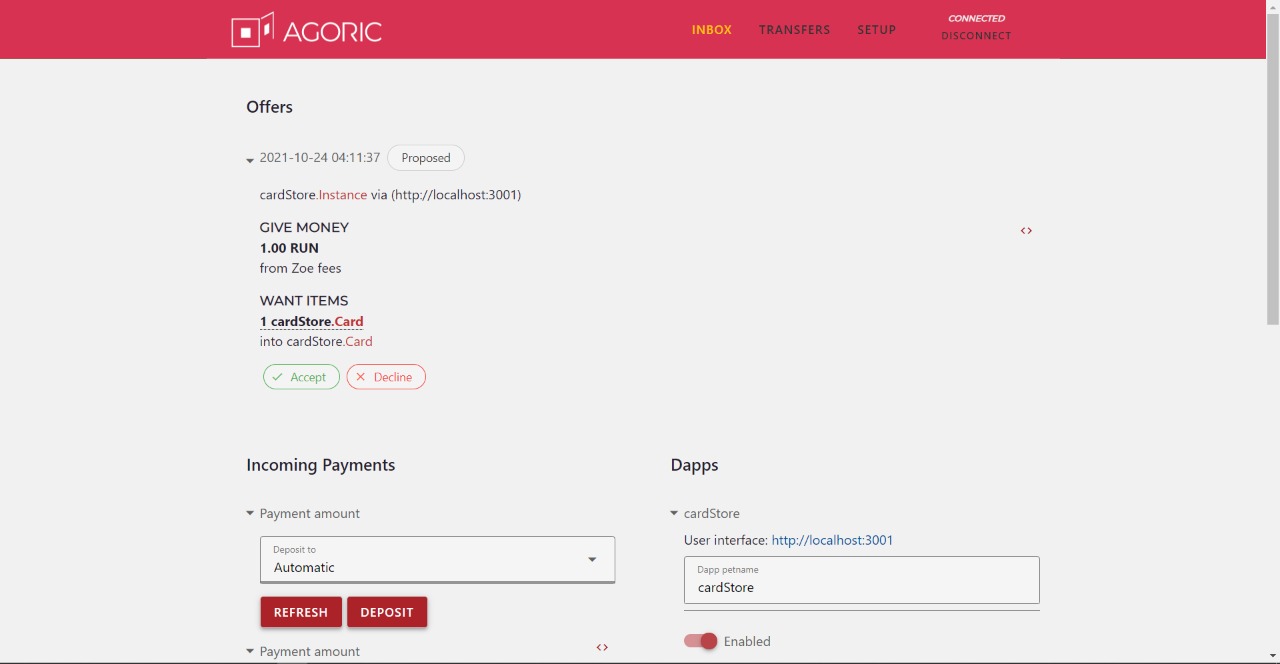Click the checkmark Accept button
1280x664 pixels.
301,377
